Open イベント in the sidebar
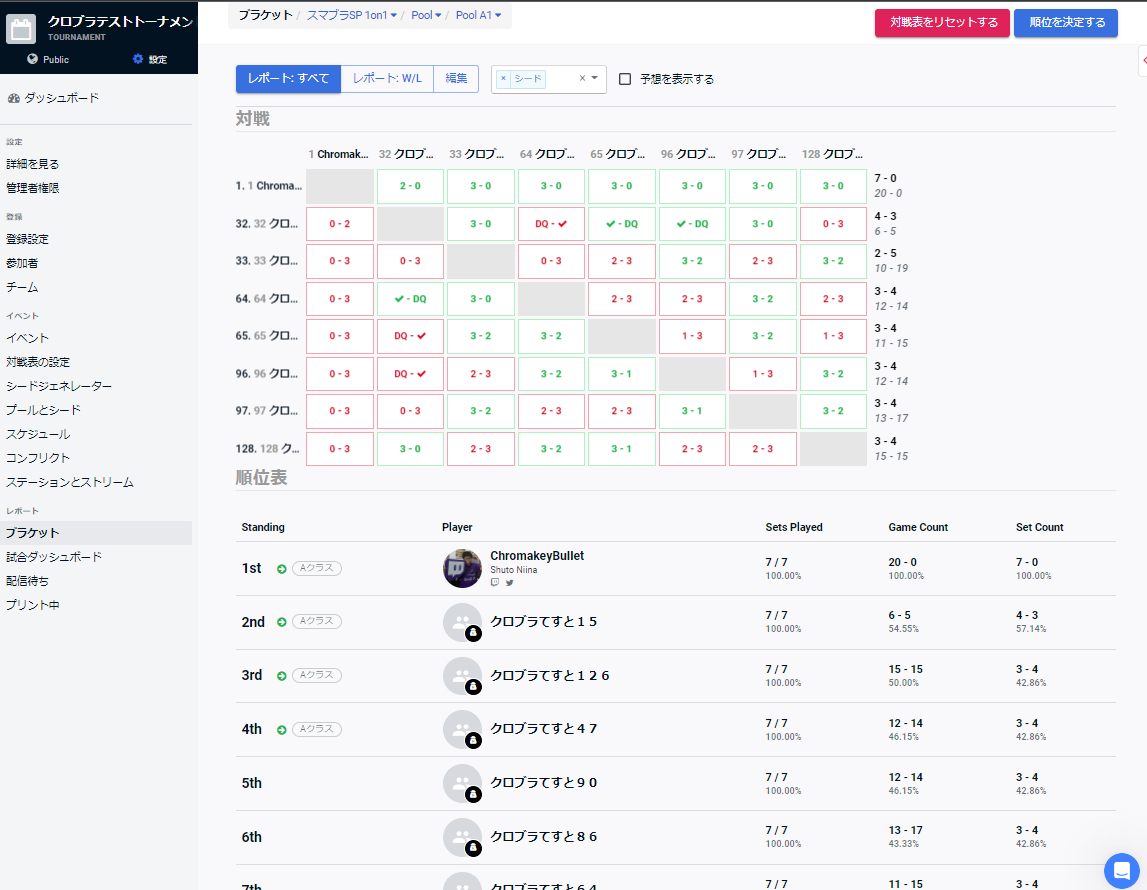 click(27, 338)
